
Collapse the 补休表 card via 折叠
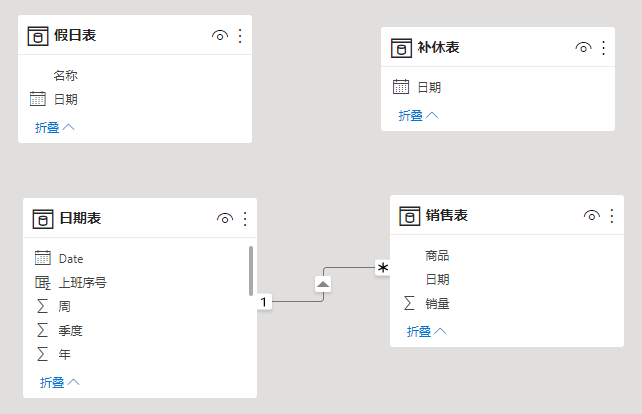click(x=418, y=115)
